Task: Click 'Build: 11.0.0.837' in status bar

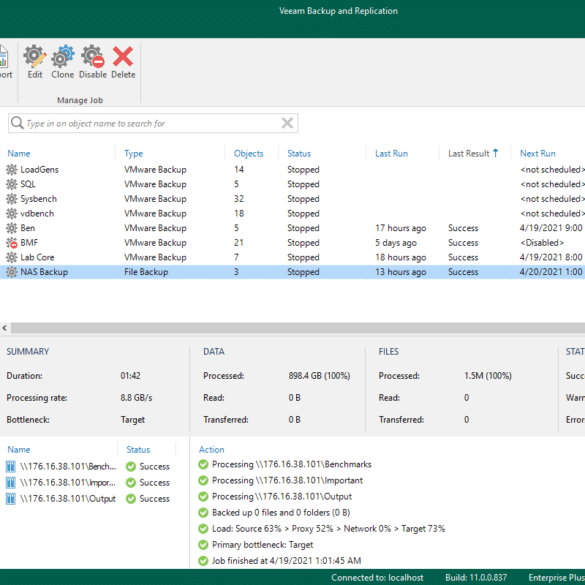Action: point(476,578)
